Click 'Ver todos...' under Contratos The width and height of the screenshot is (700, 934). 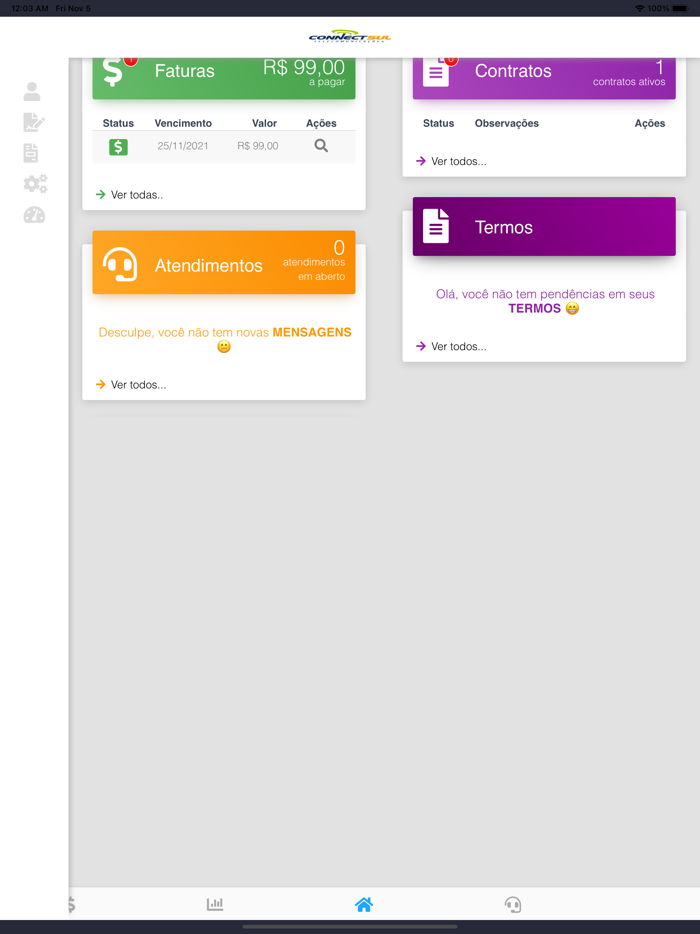pyautogui.click(x=458, y=161)
